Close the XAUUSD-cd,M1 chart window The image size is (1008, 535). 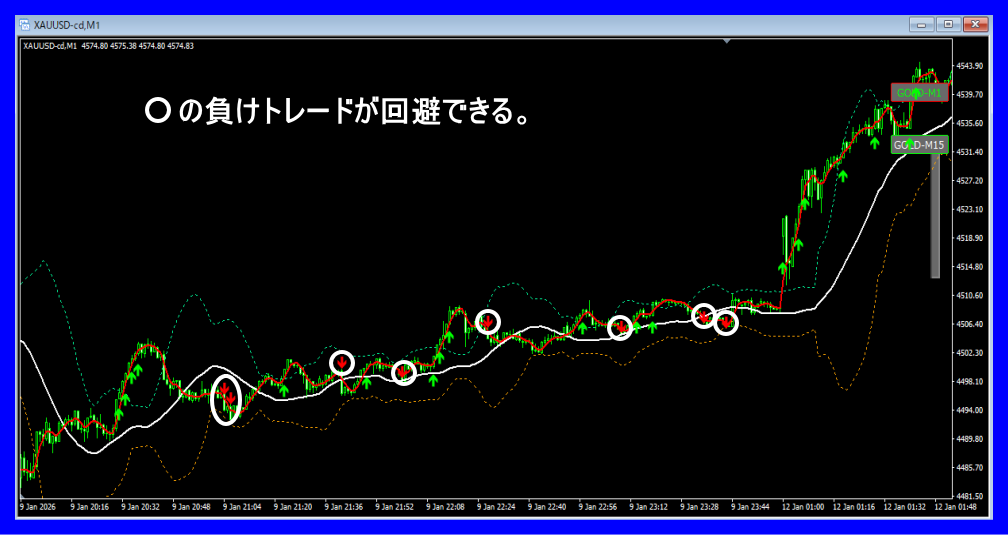point(973,23)
